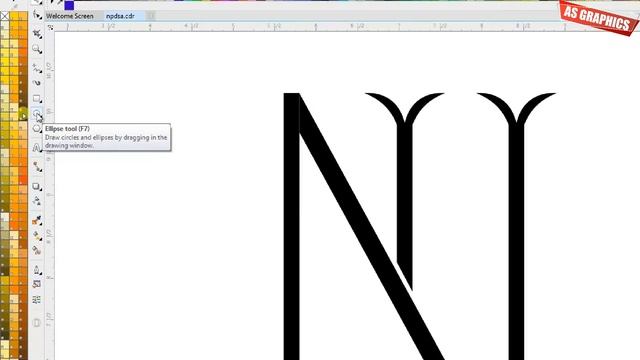Switch to the npdsa.cdr document tab

[120, 16]
